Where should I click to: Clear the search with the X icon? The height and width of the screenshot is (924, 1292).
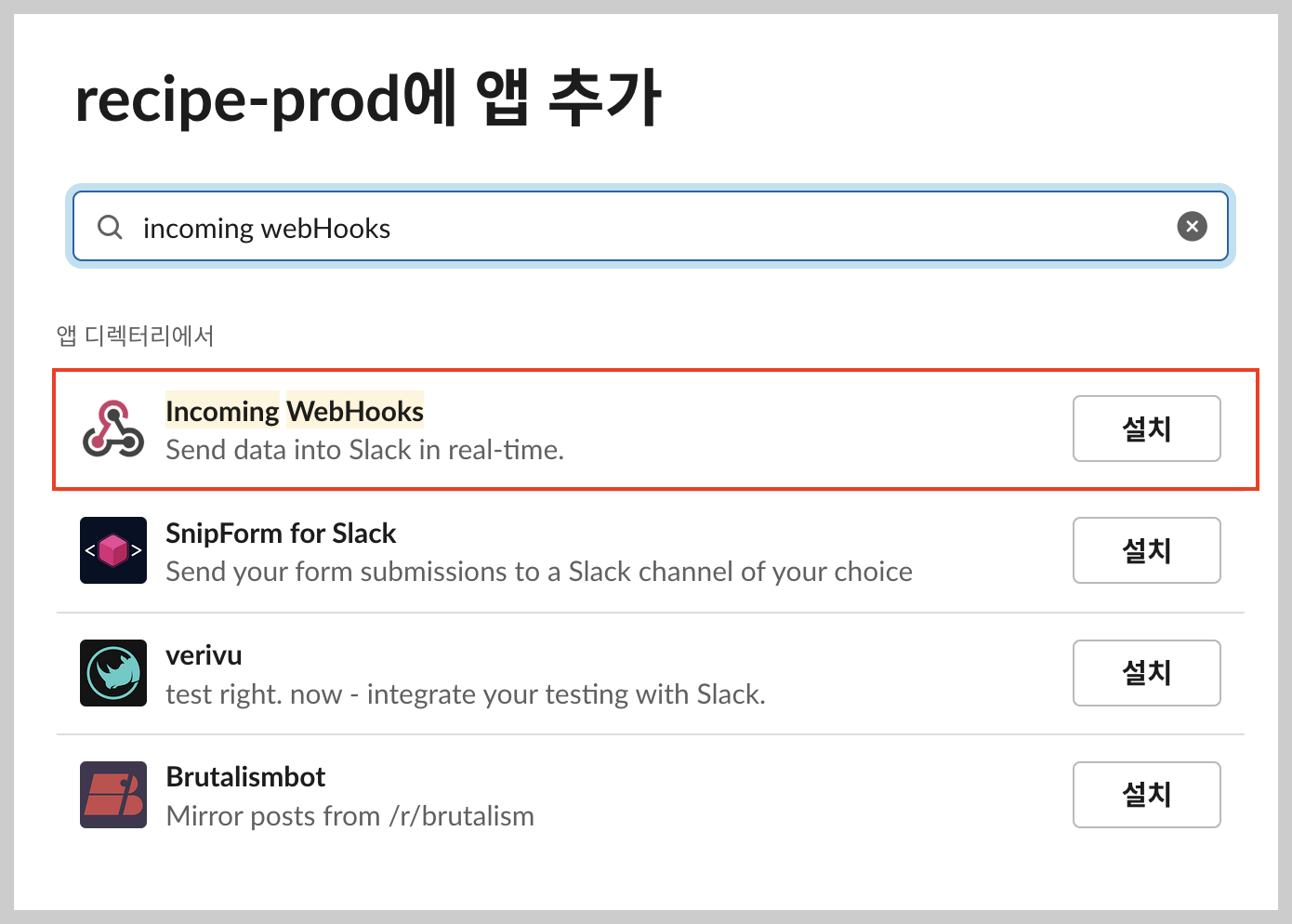[x=1192, y=226]
